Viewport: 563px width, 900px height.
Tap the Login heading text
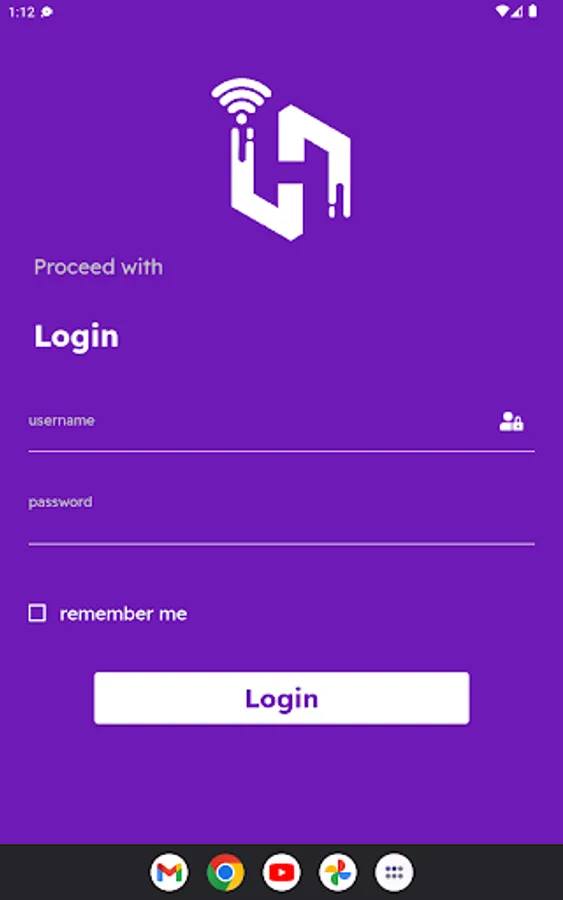click(76, 336)
